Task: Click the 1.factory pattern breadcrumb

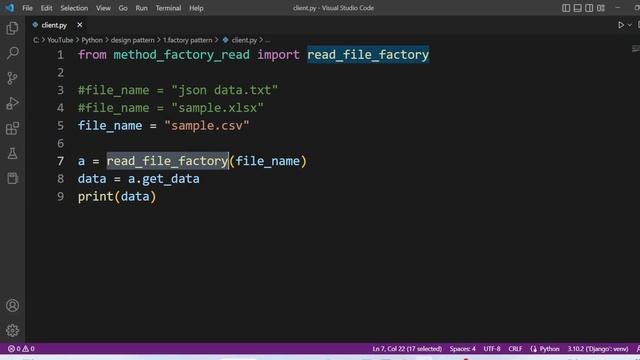Action: 187,40
